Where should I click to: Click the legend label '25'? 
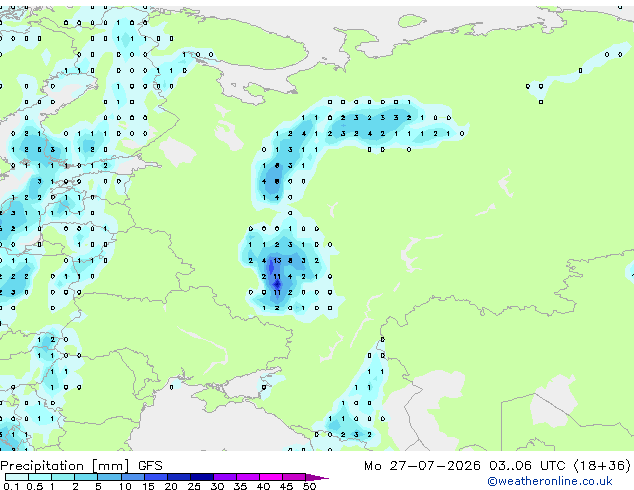coord(194,486)
